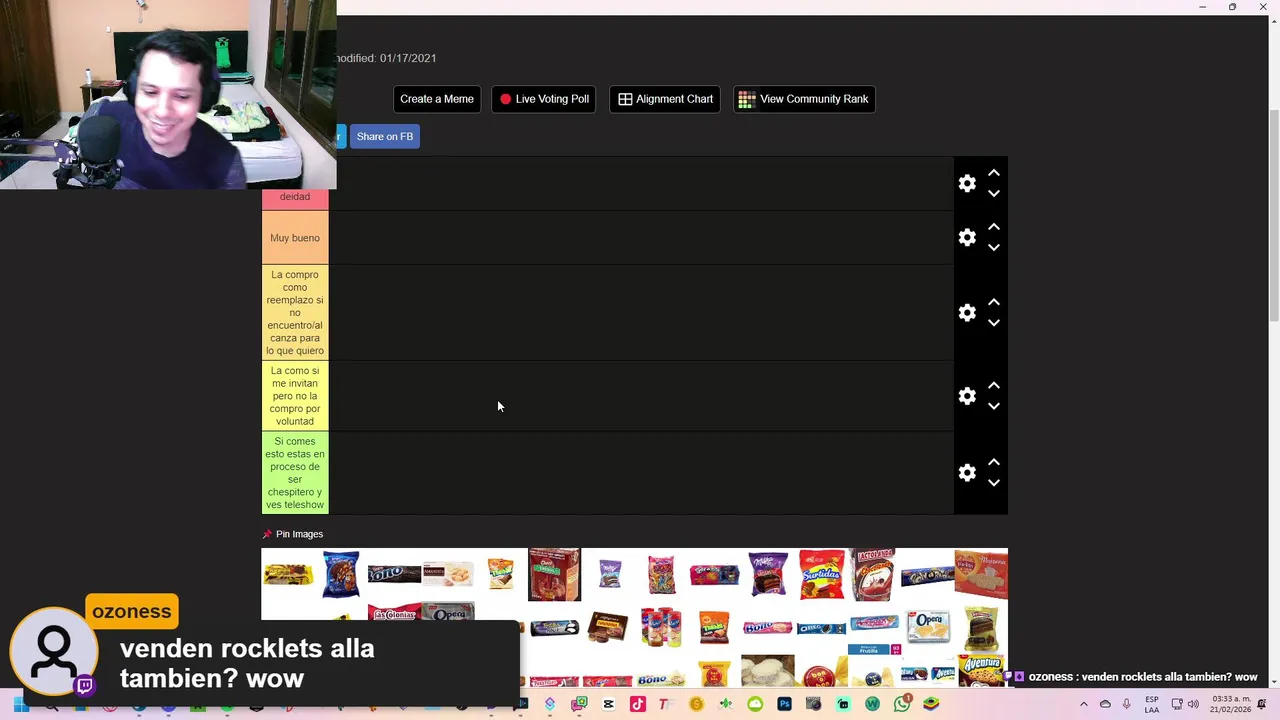This screenshot has width=1280, height=720.
Task: Open WhatsApp from the taskbar
Action: (x=902, y=704)
